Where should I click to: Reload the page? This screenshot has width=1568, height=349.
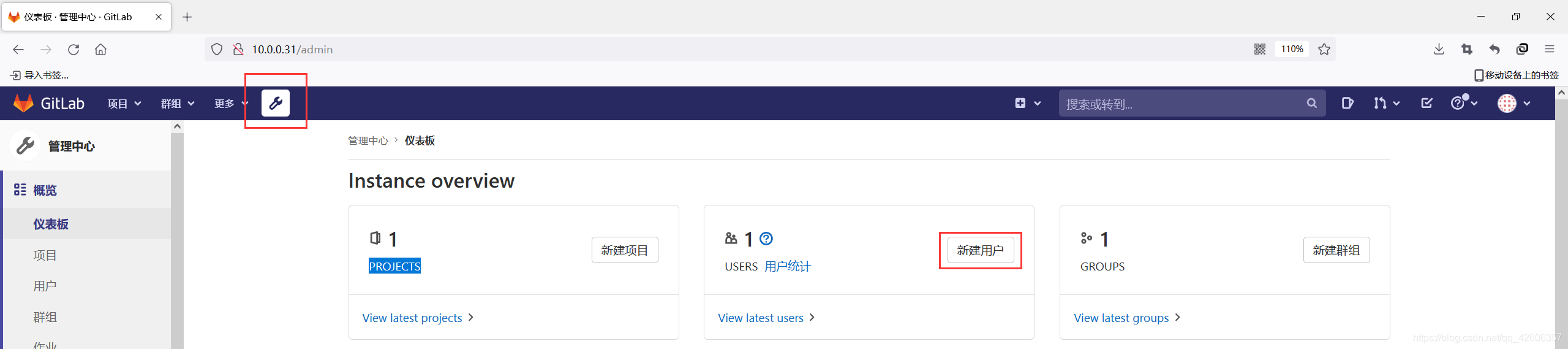73,50
